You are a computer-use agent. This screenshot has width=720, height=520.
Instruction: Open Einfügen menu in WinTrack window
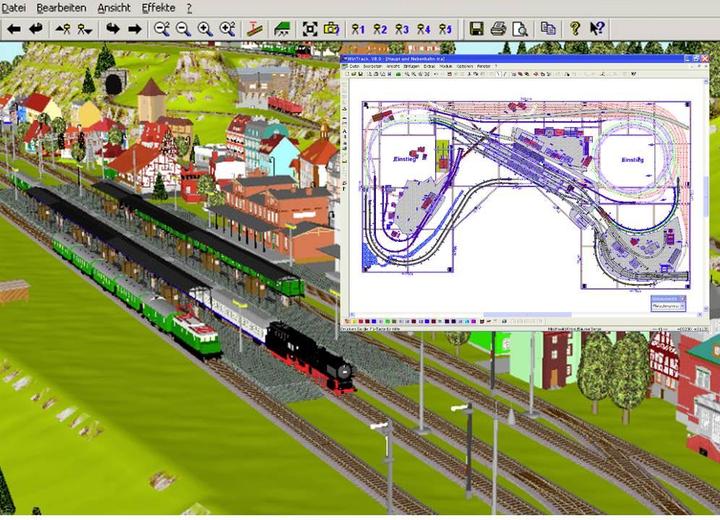411,66
